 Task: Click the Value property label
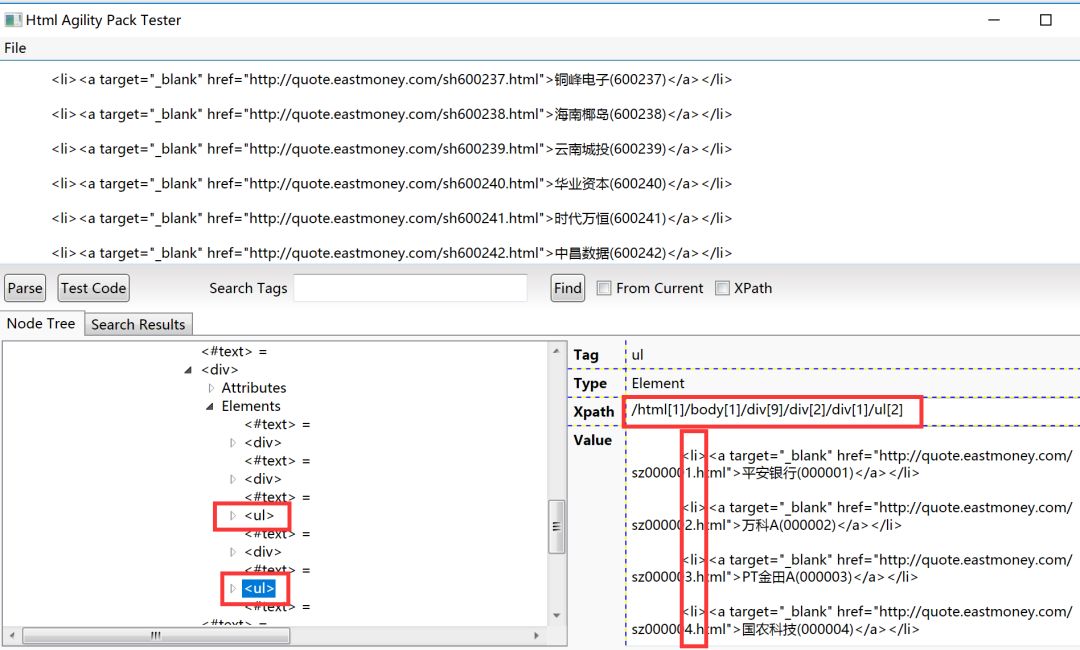(x=592, y=440)
